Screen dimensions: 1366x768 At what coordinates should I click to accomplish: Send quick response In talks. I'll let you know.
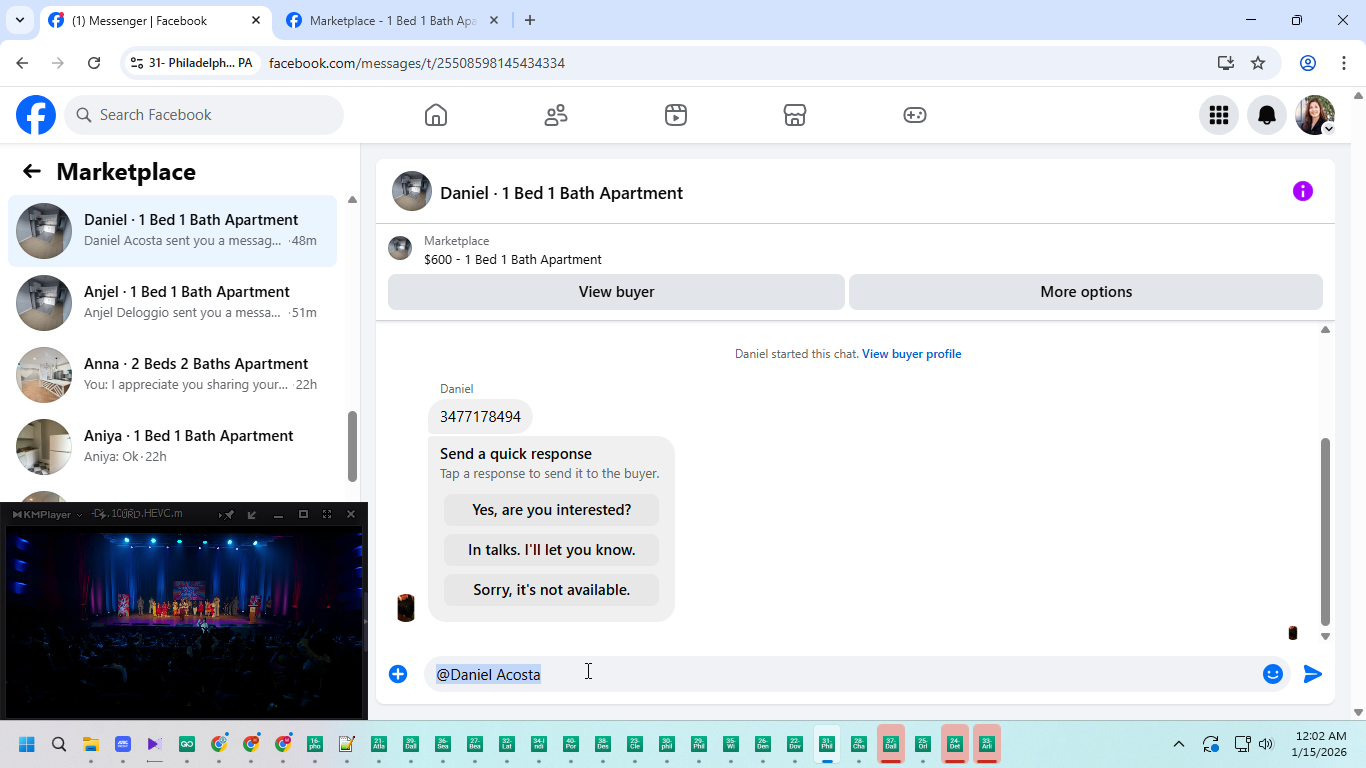(551, 550)
